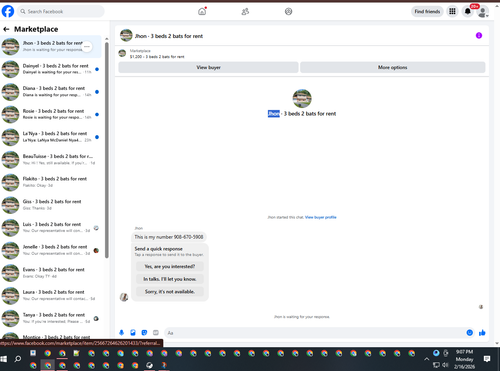Open the volume control in system tray
500x371 pixels.
point(445,365)
